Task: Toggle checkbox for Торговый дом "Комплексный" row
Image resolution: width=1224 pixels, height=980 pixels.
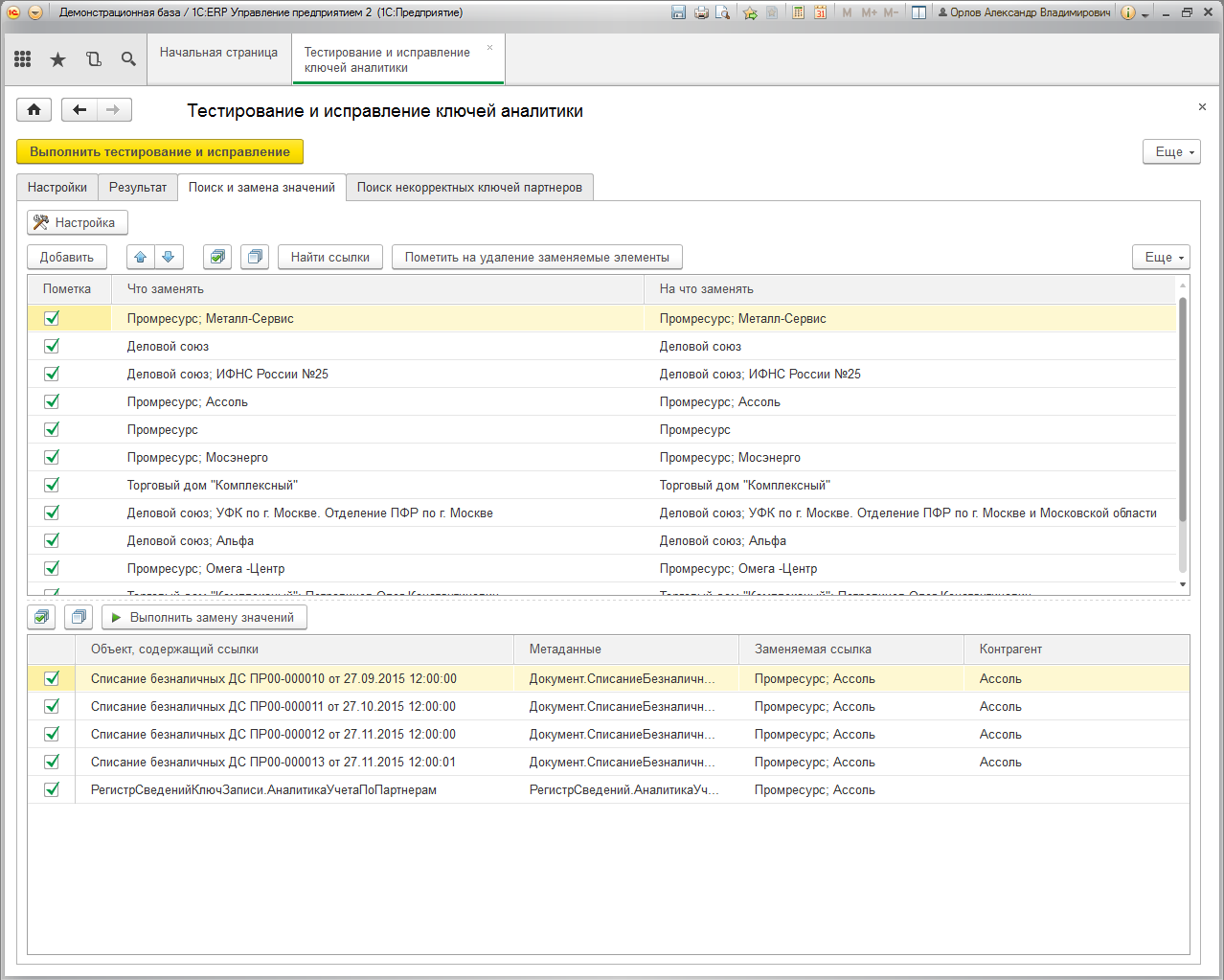Action: (x=52, y=485)
